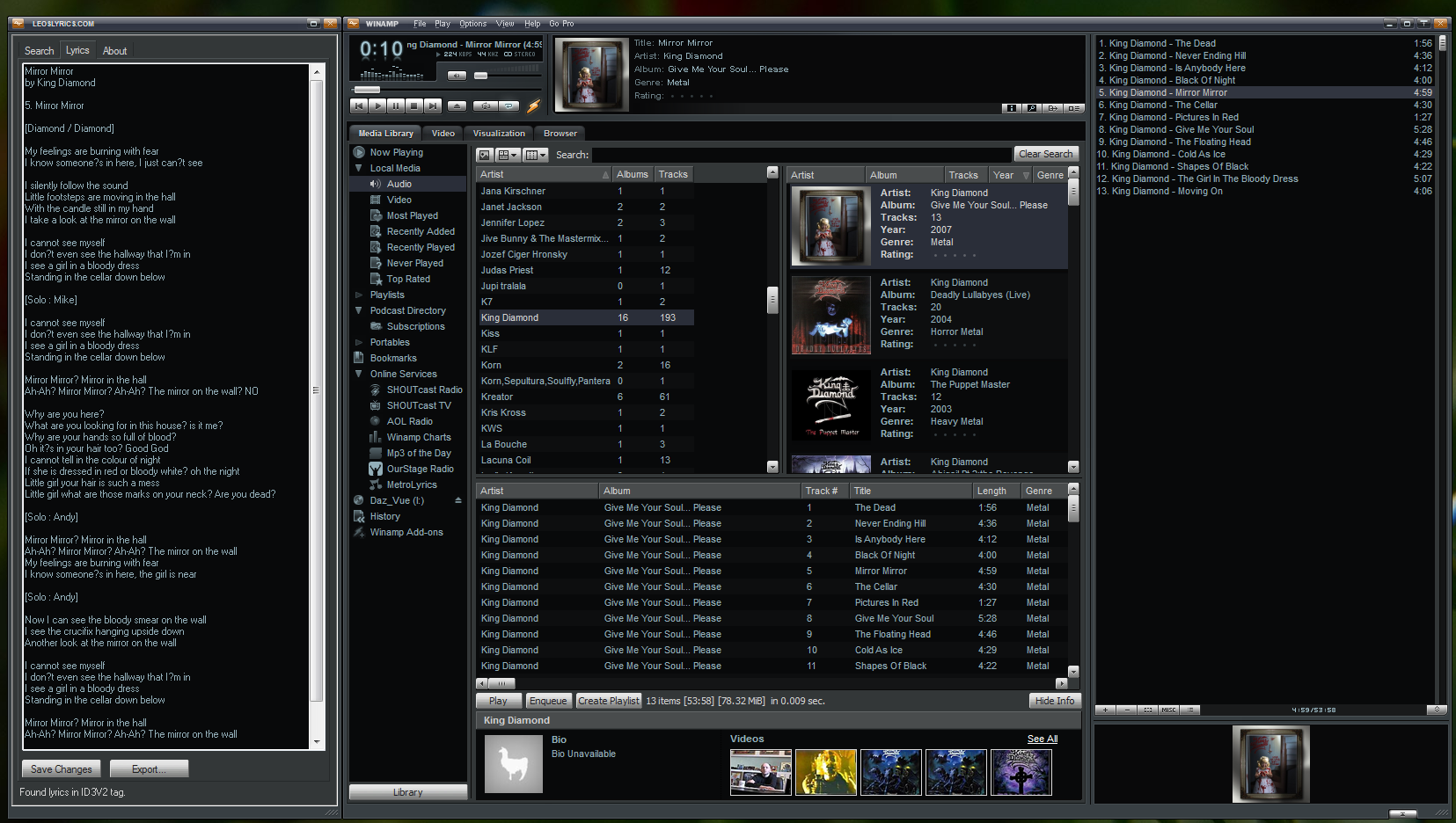1456x823 pixels.
Task: Open Most Played smart view
Action: 413,215
